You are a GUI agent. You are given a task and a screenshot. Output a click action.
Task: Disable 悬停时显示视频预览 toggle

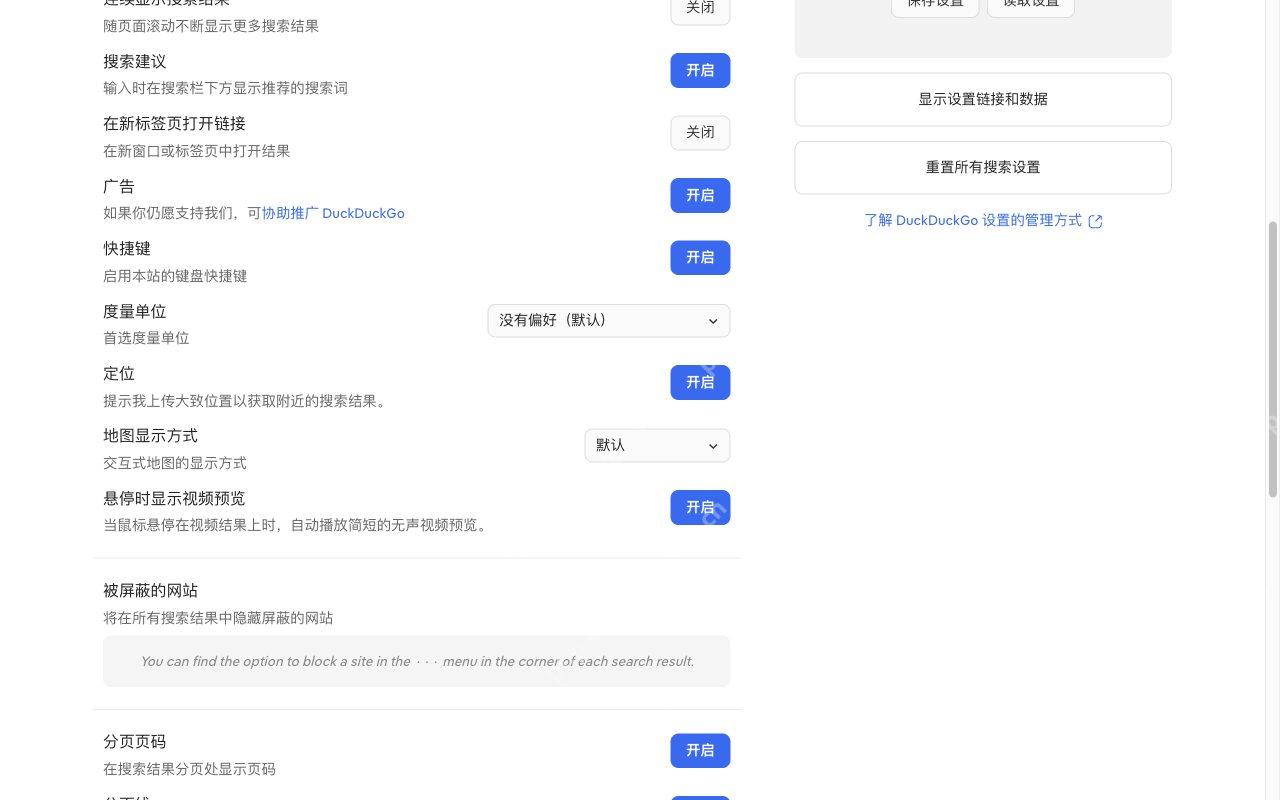[x=700, y=507]
